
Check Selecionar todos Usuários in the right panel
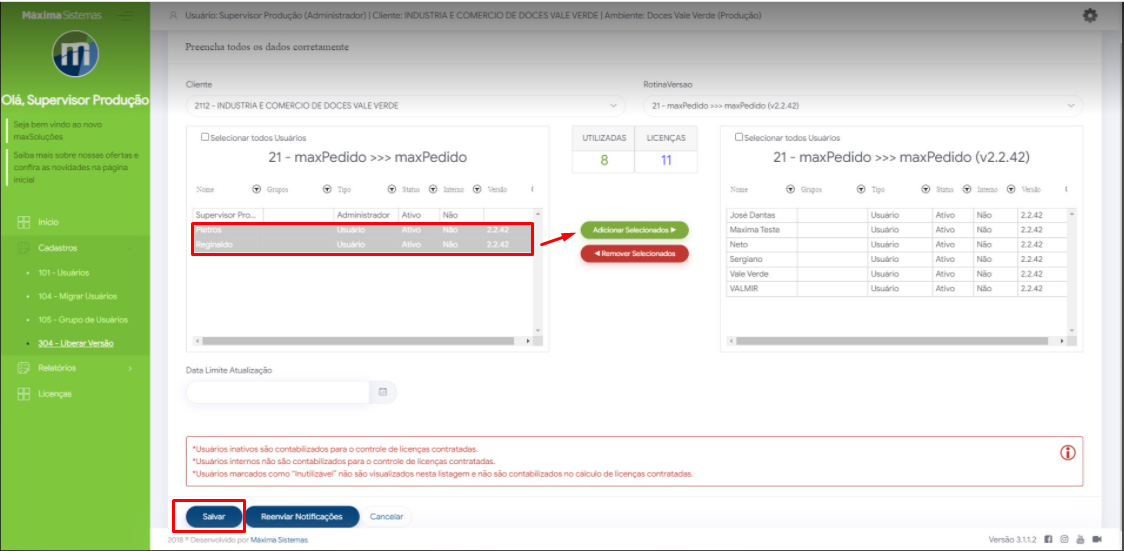739,138
